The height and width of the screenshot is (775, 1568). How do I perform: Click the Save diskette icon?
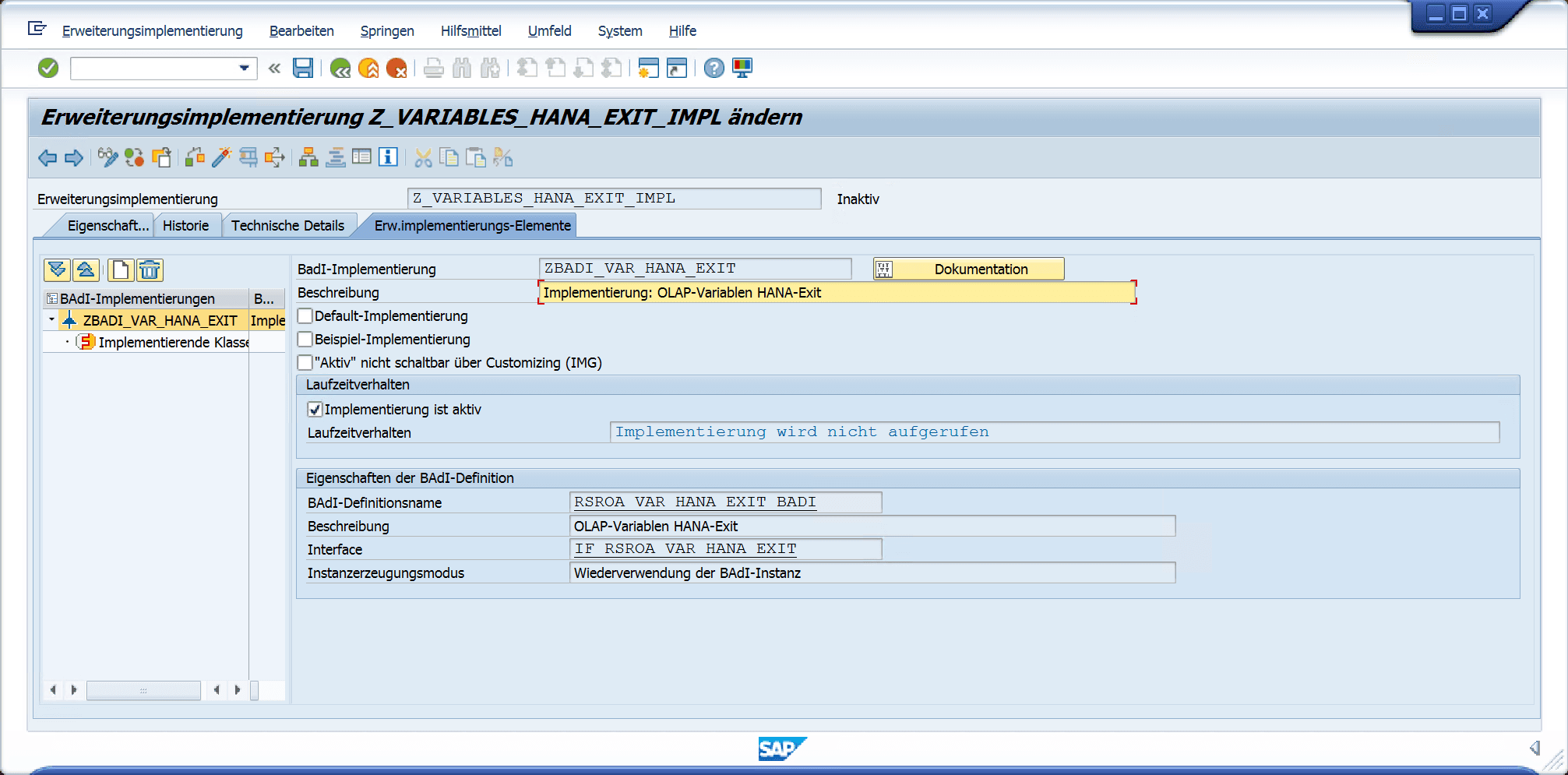click(303, 69)
